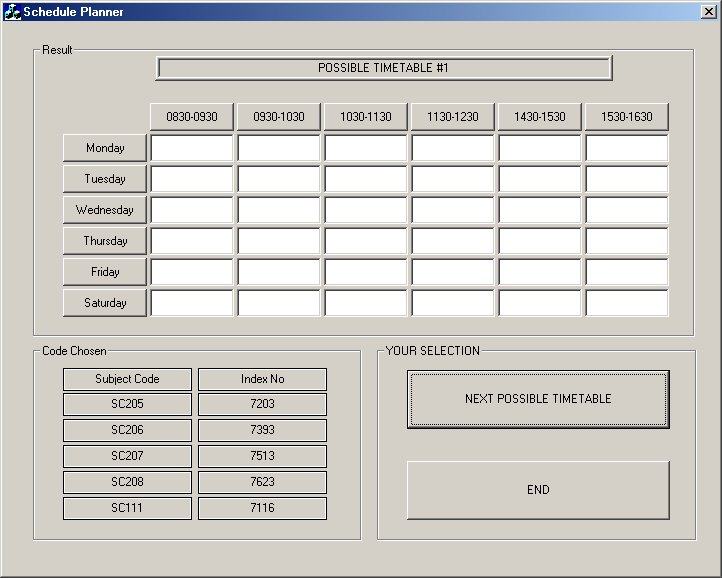Select subject code SC111

(127, 509)
